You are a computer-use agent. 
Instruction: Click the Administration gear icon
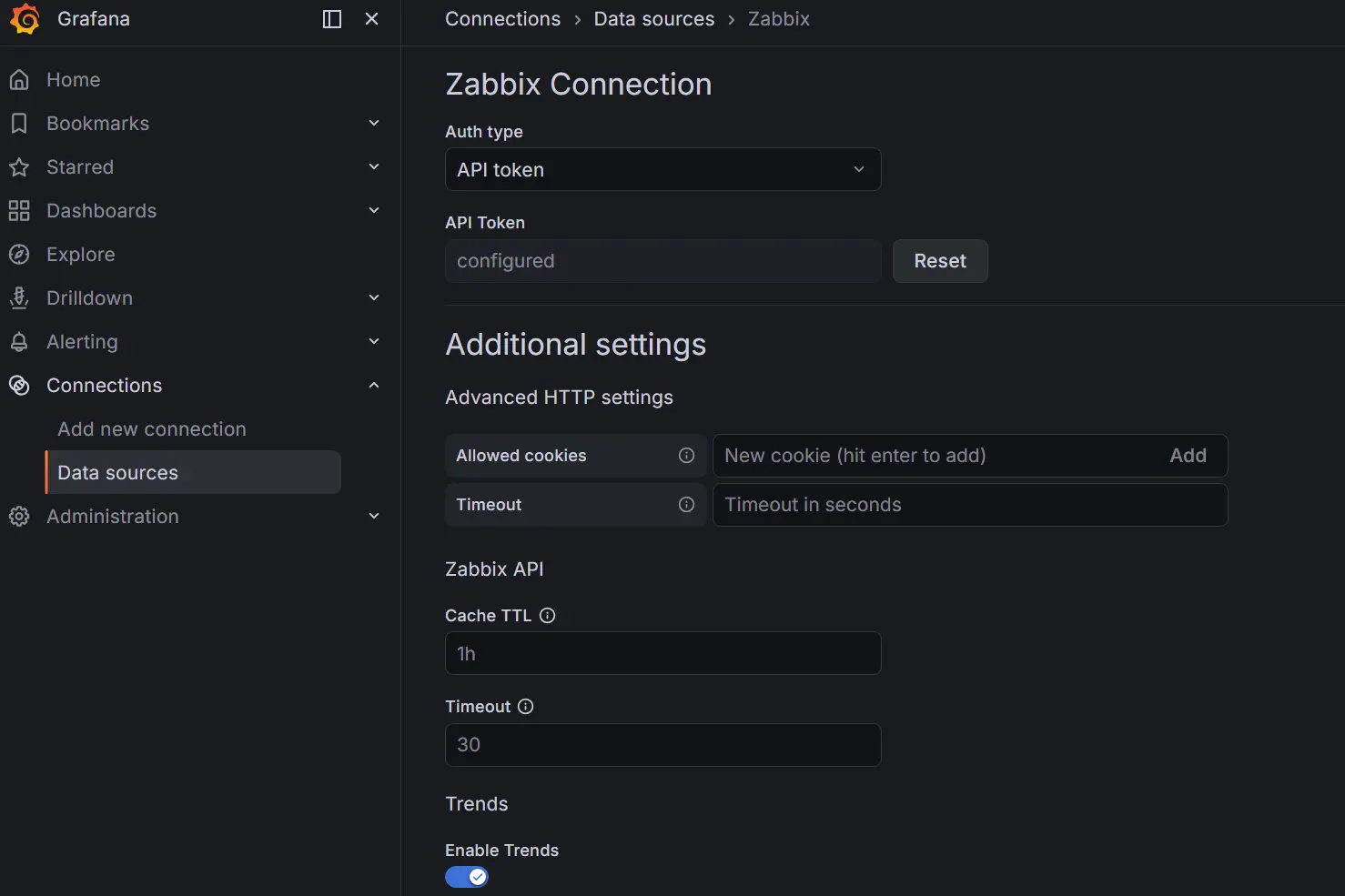(19, 516)
